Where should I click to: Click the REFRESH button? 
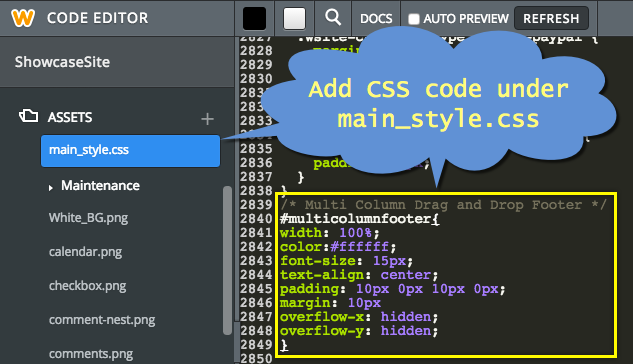pyautogui.click(x=551, y=19)
